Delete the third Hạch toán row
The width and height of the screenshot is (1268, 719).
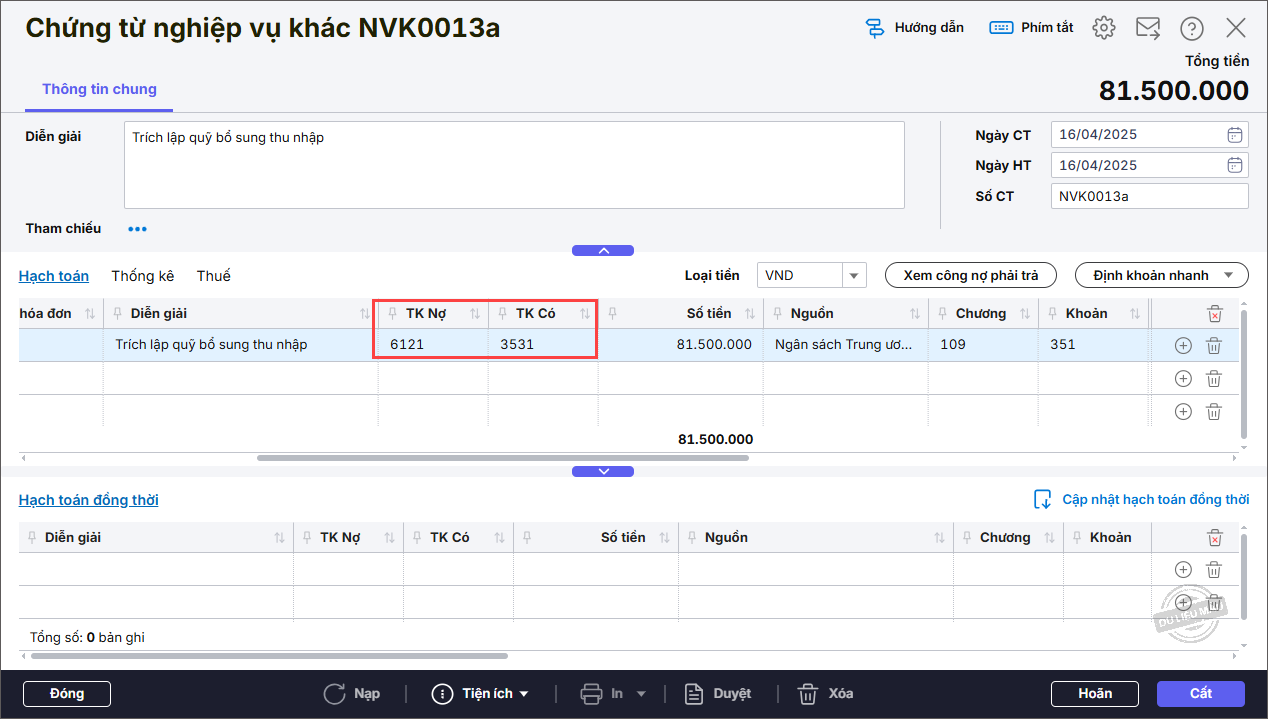pyautogui.click(x=1214, y=411)
